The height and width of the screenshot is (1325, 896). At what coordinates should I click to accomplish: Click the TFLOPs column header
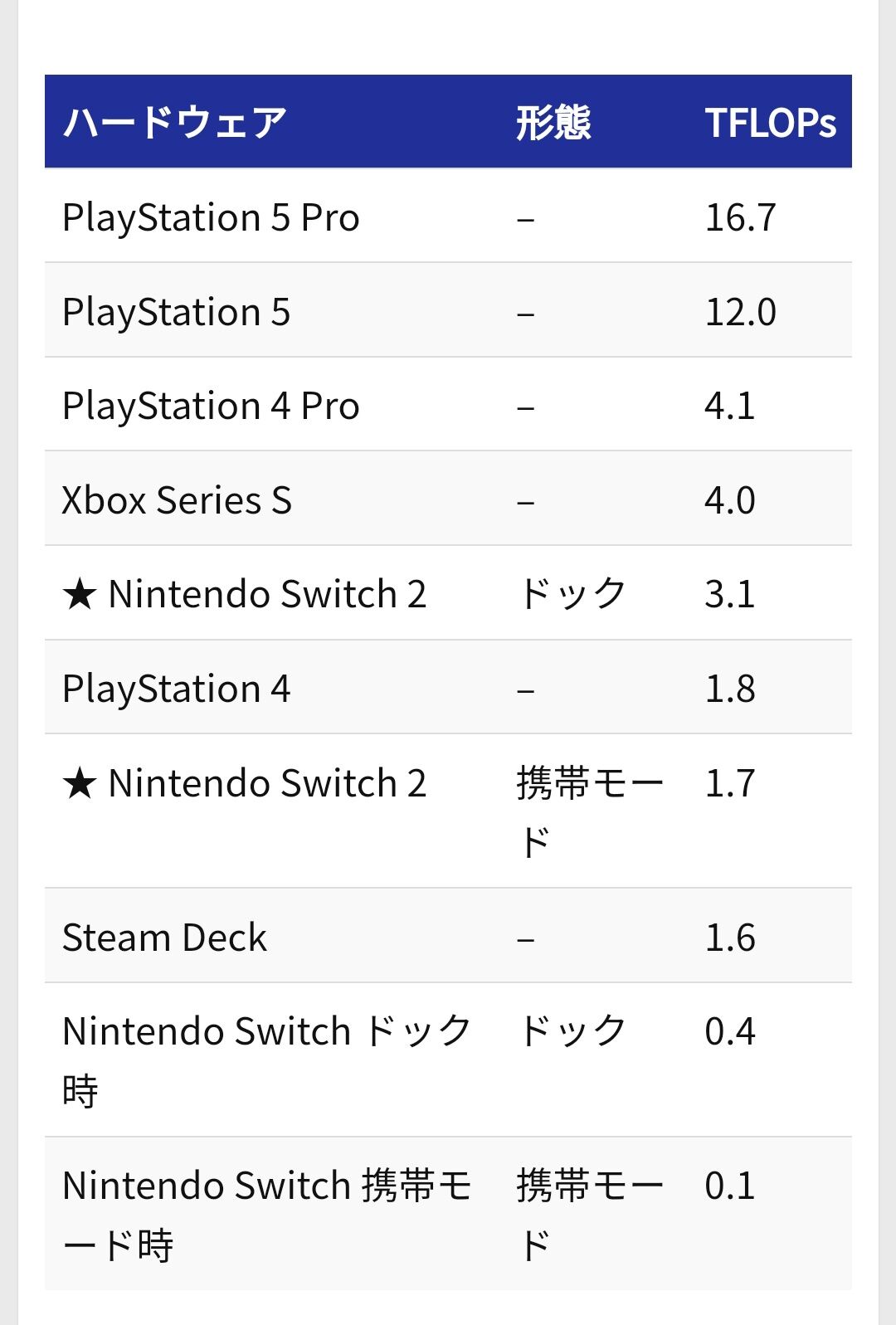tap(770, 123)
